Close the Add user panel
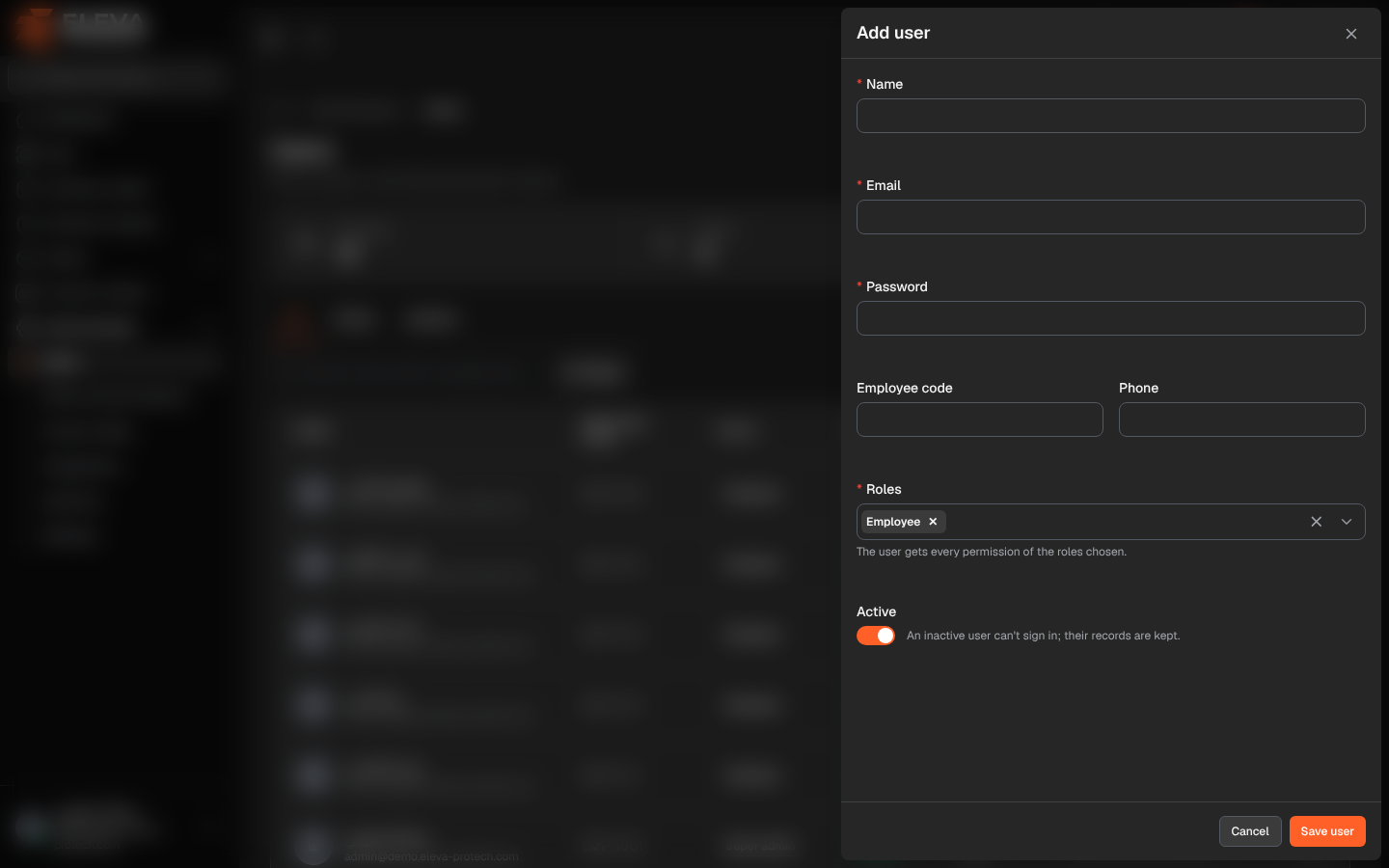 coord(1350,34)
